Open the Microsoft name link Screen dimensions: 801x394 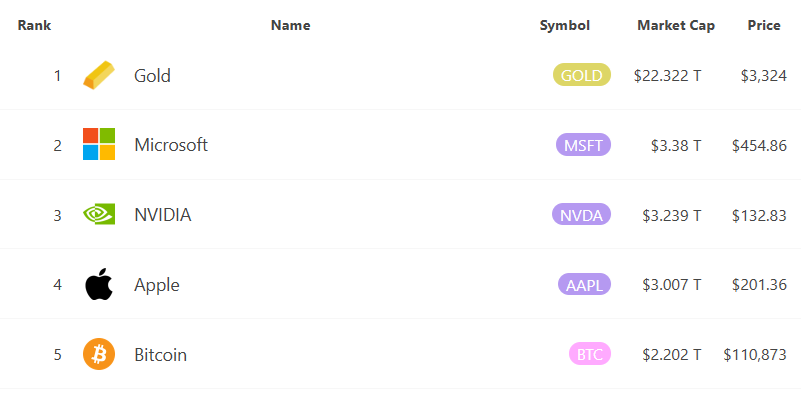coord(171,145)
